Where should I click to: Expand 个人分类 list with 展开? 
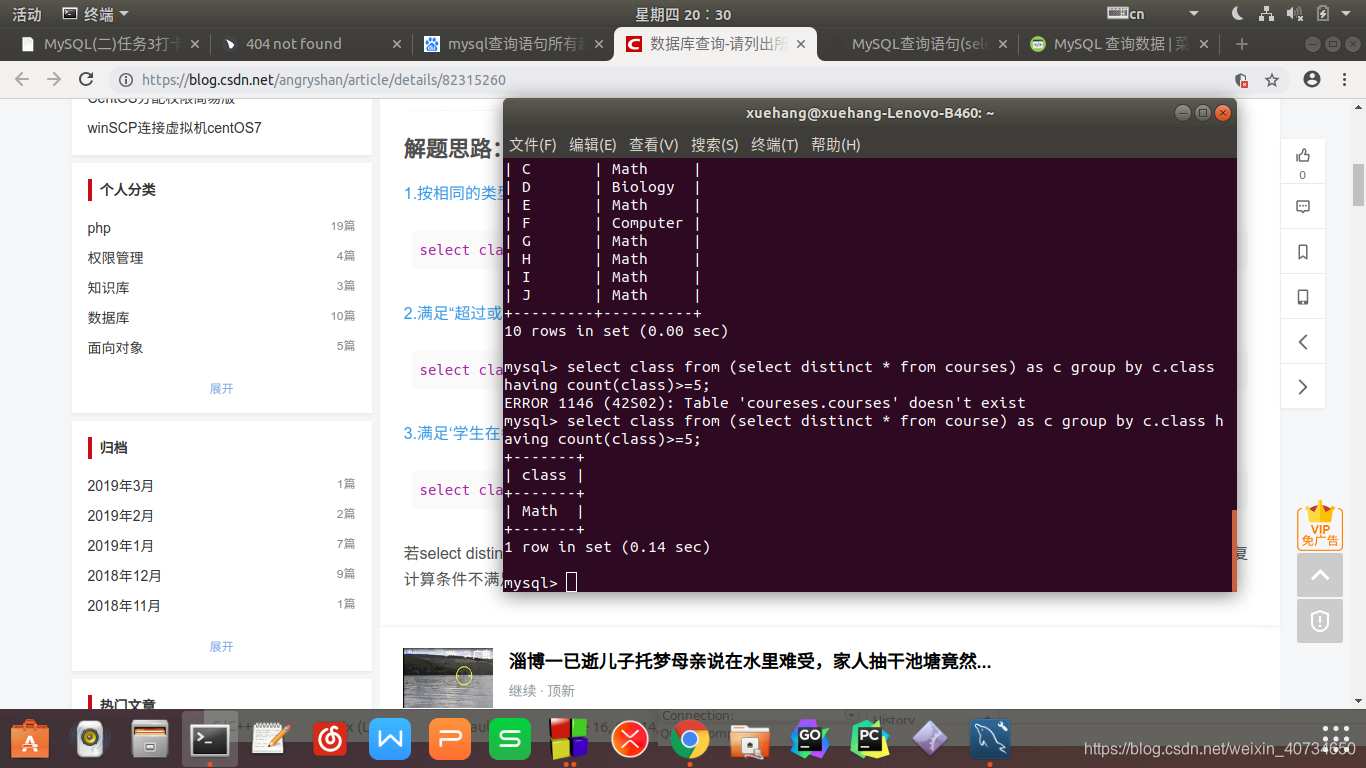(221, 388)
